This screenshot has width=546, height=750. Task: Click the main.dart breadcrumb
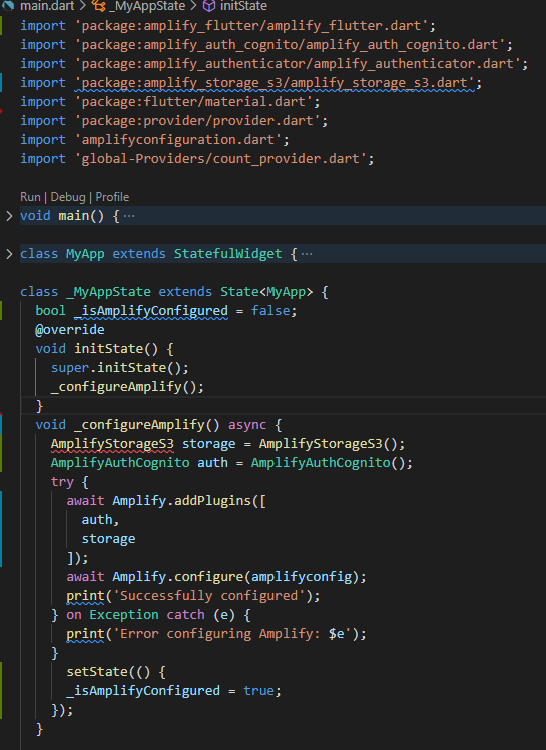47,6
